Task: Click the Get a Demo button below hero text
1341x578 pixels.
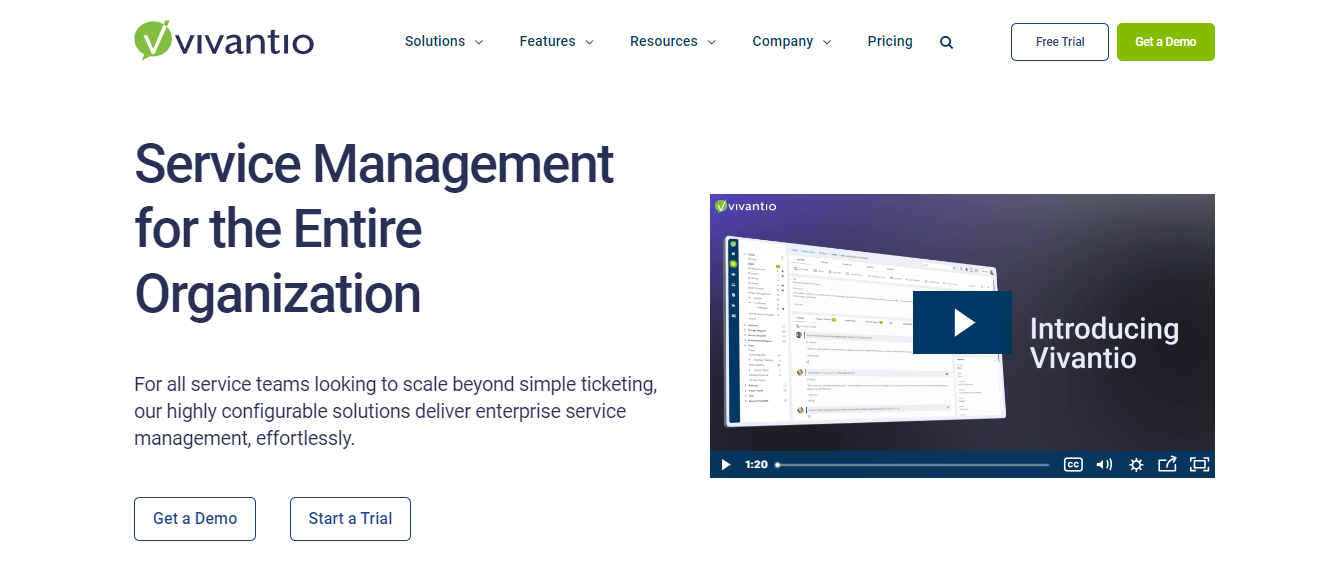Action: pos(195,519)
